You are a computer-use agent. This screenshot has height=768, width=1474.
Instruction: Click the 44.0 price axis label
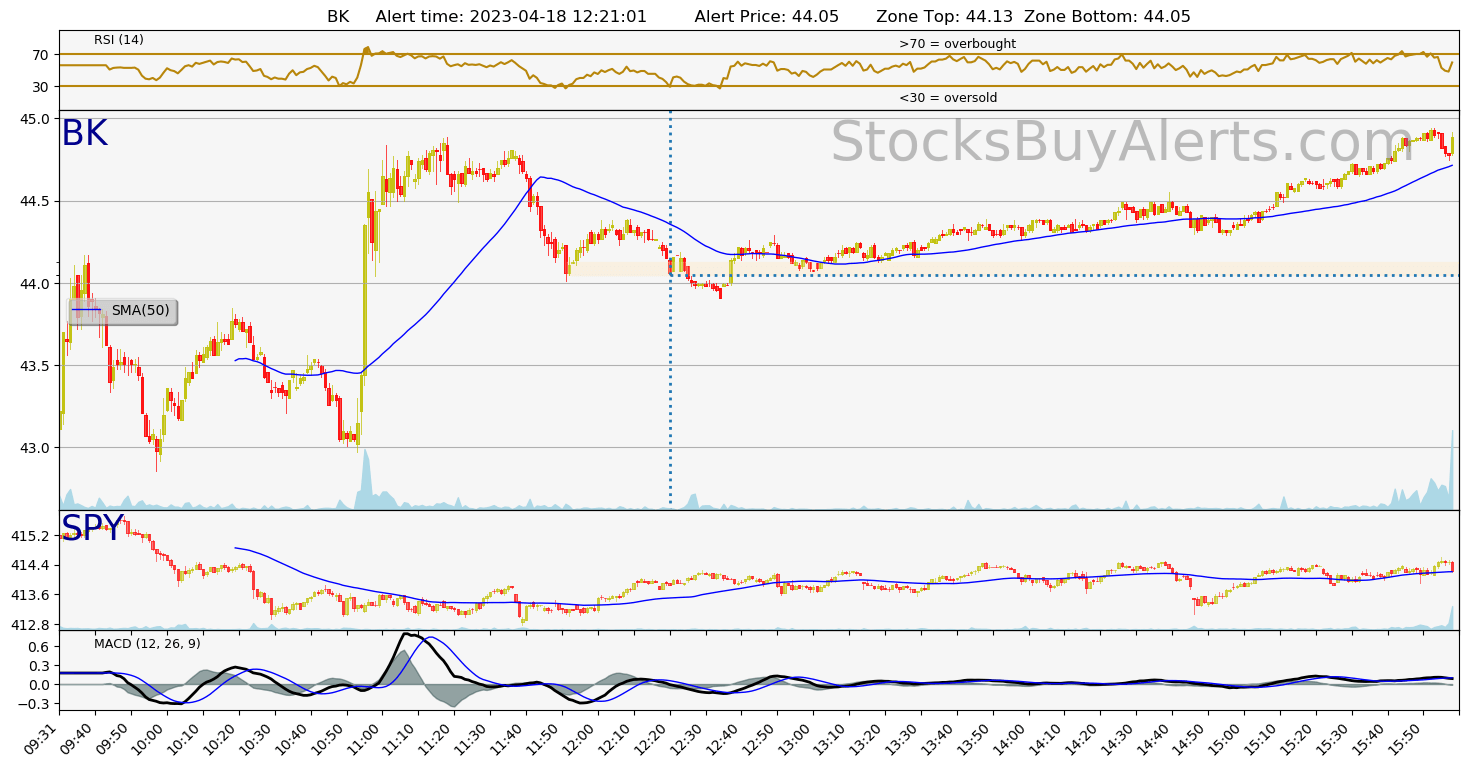click(36, 283)
